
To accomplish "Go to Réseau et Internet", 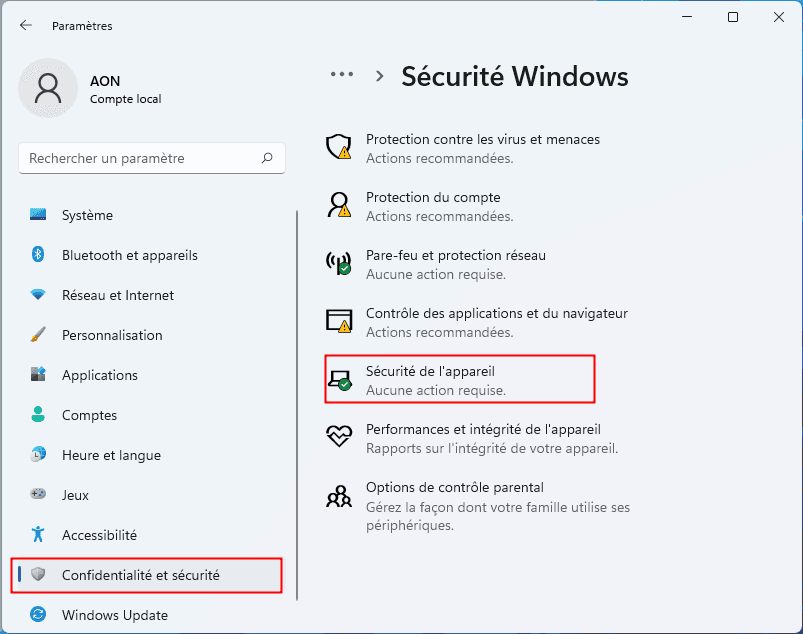I will coord(117,295).
